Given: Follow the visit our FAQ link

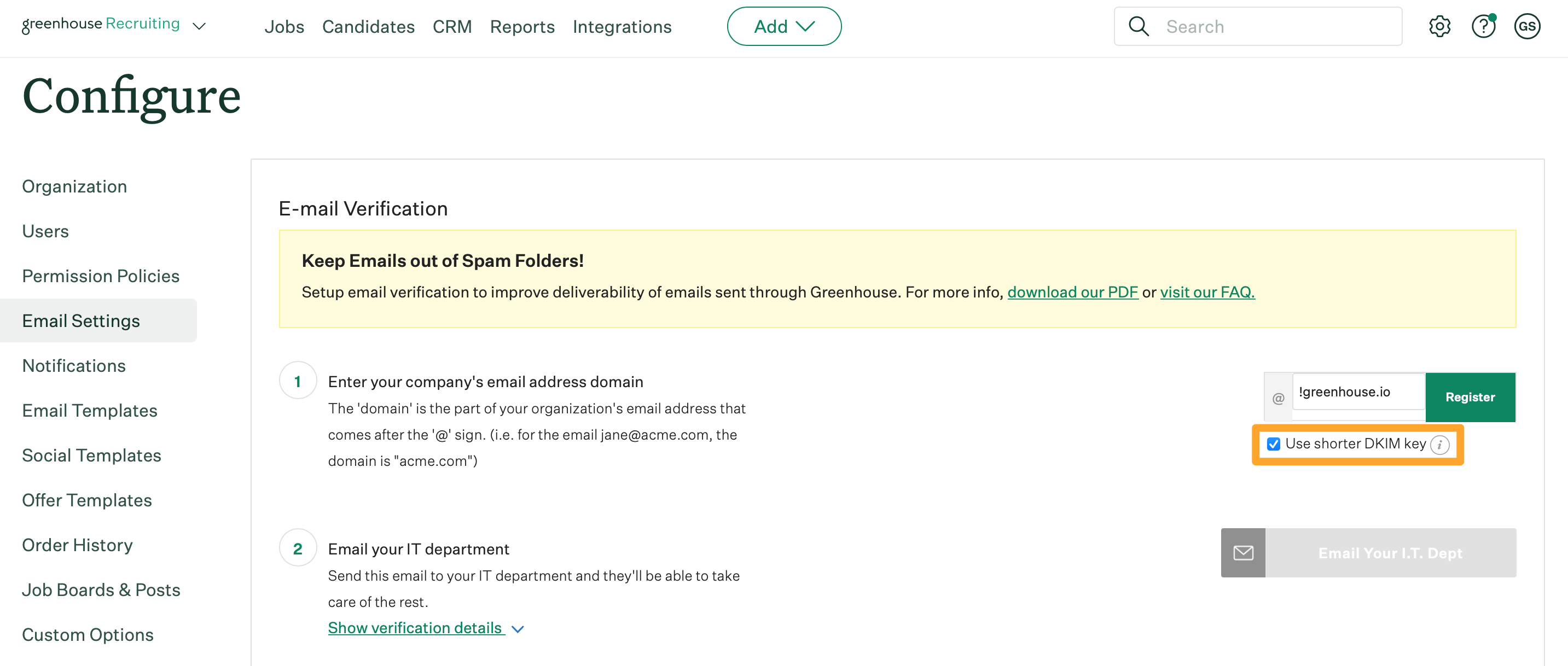Looking at the screenshot, I should pyautogui.click(x=1206, y=292).
